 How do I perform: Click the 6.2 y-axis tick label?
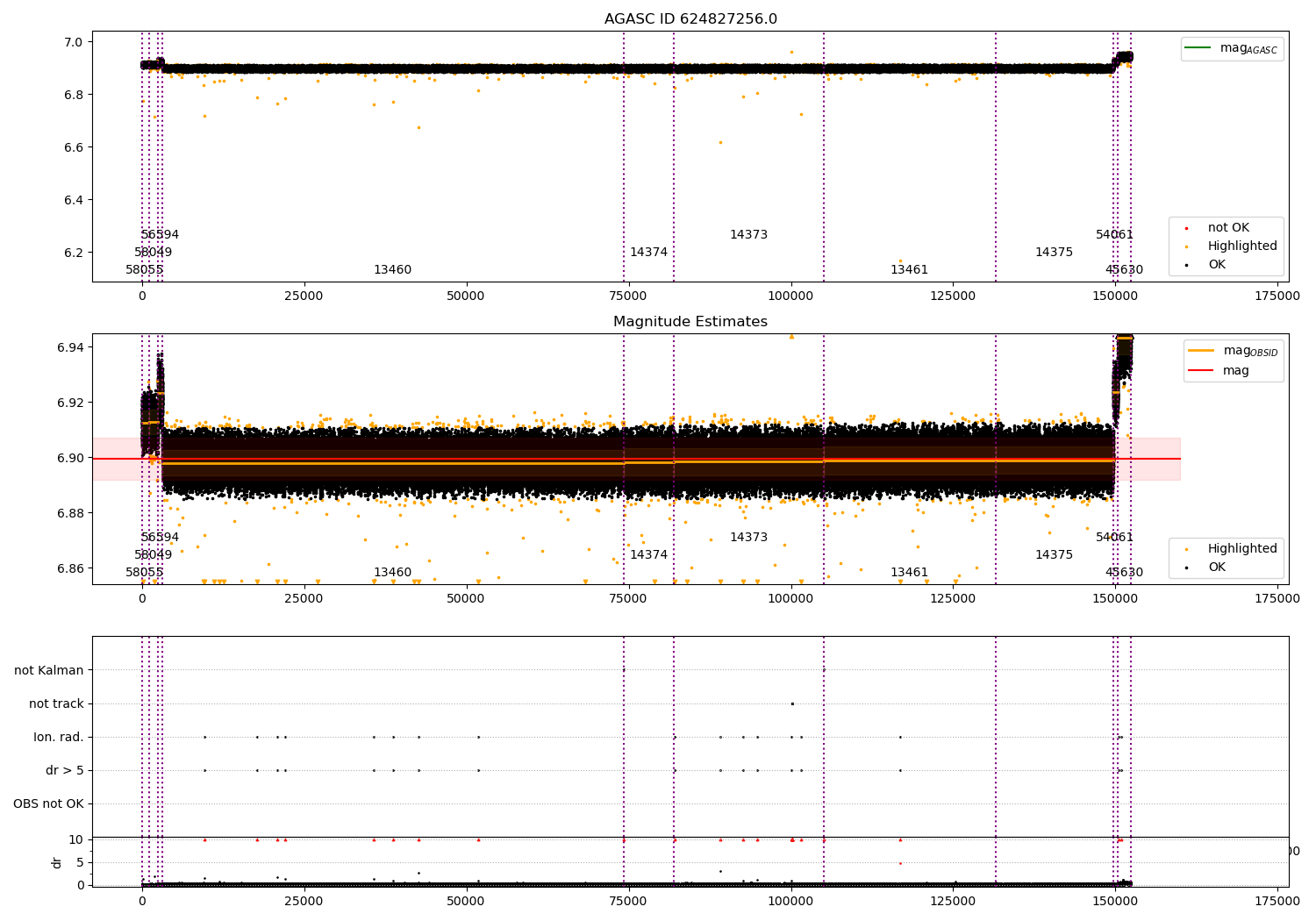coord(74,253)
